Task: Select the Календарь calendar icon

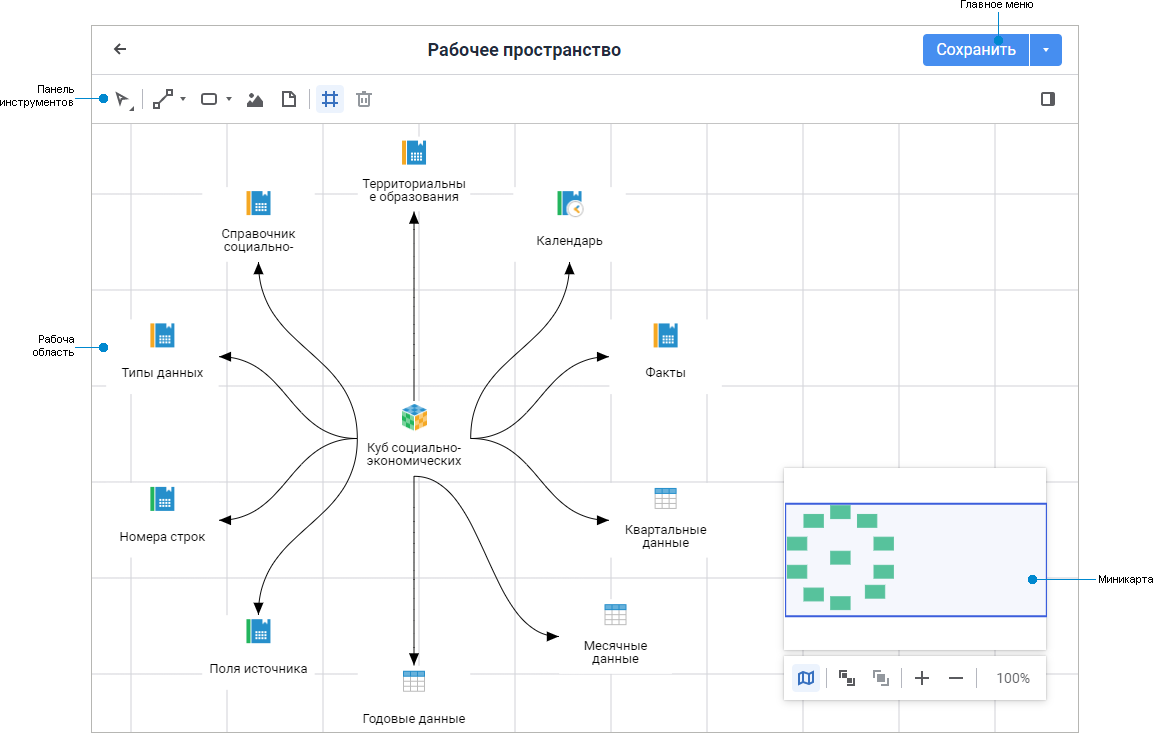Action: [570, 203]
